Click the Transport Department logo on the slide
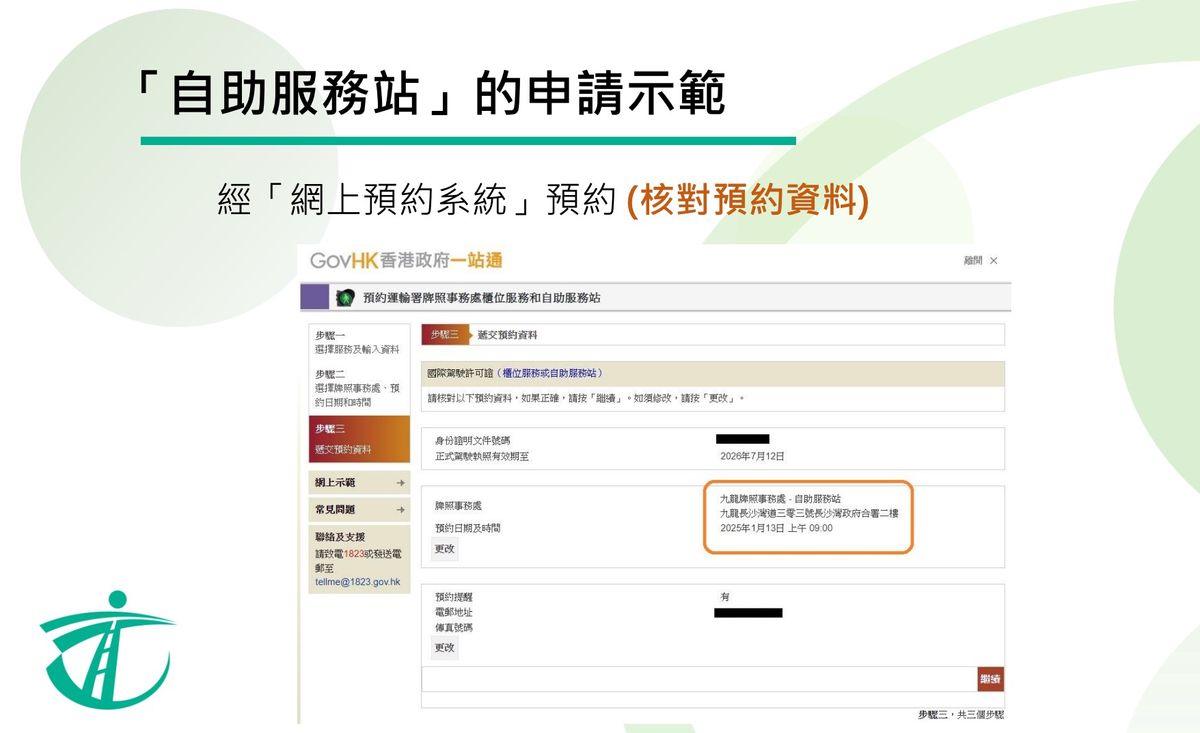1200x733 pixels. [x=107, y=651]
